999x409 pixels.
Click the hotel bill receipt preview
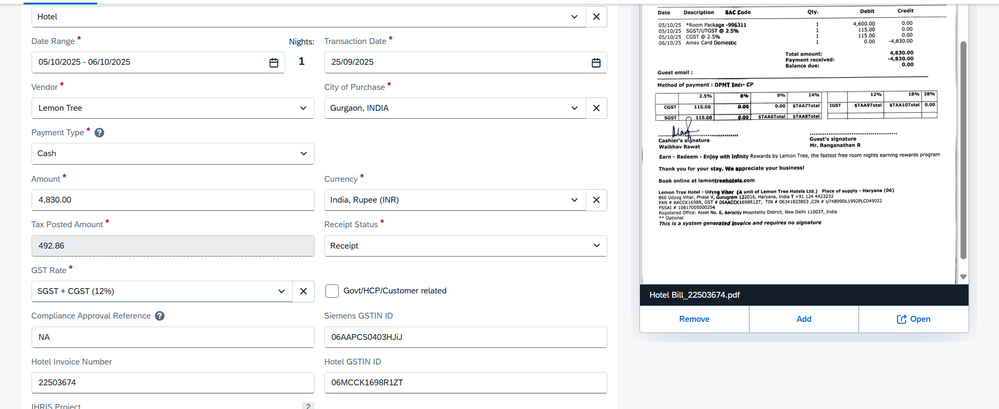(798, 140)
